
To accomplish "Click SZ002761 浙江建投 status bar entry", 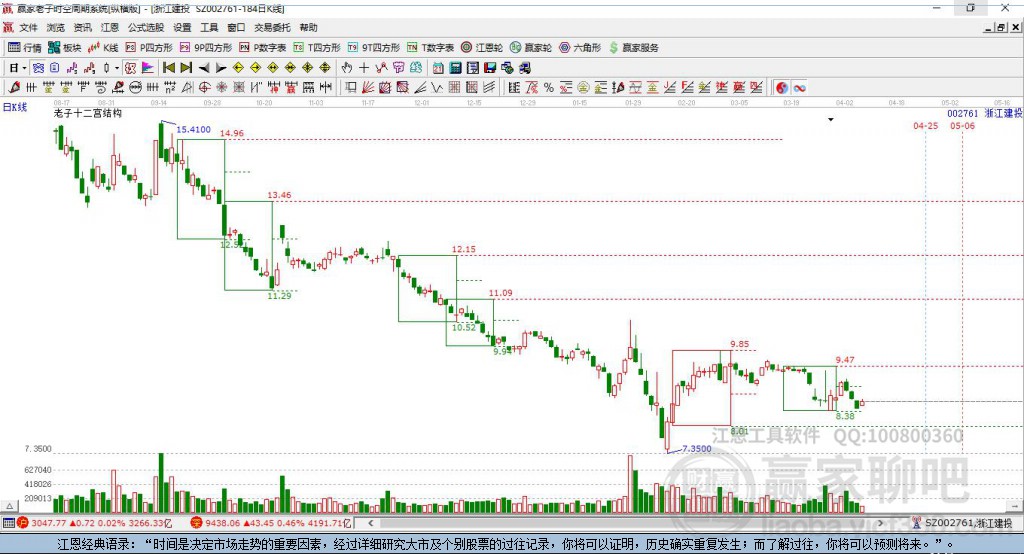I will (x=963, y=523).
